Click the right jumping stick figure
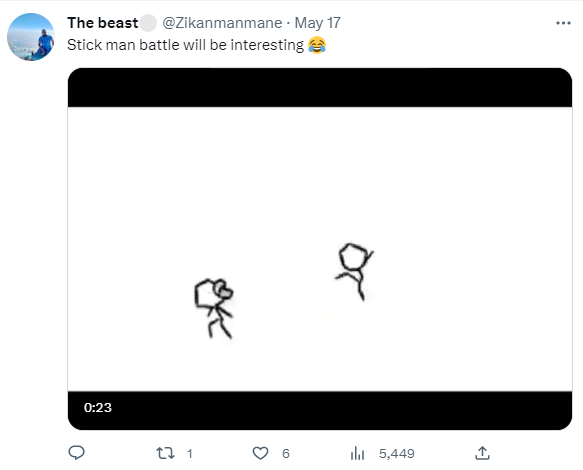 click(354, 271)
